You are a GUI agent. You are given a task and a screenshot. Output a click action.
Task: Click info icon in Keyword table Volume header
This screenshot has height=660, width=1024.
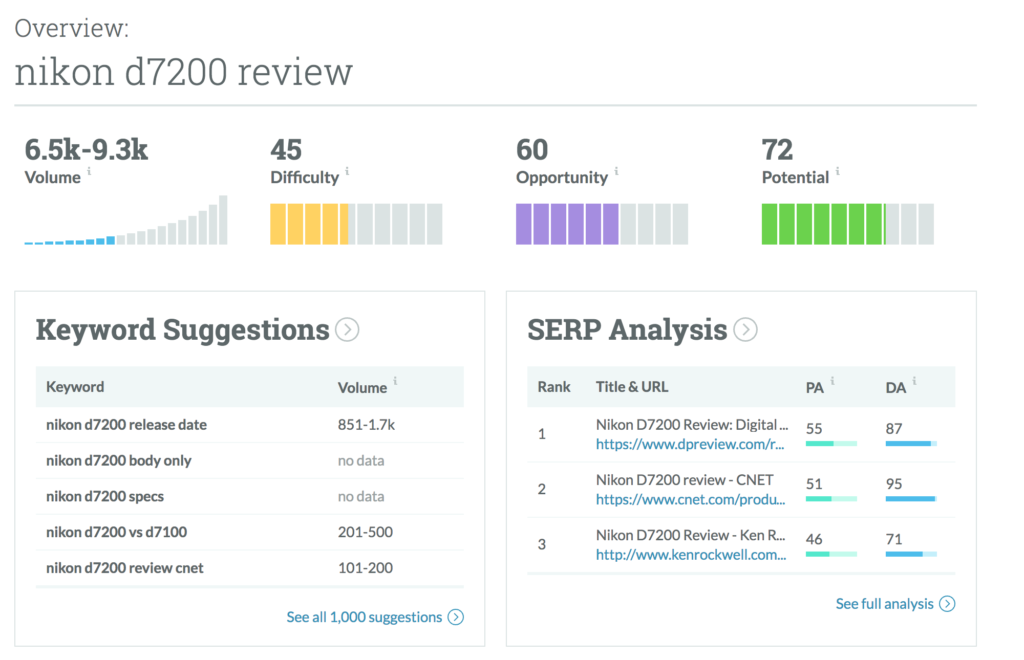pos(395,381)
